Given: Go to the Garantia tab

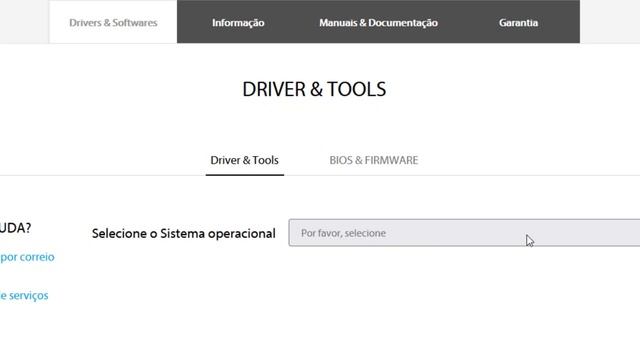Looking at the screenshot, I should click(x=518, y=22).
